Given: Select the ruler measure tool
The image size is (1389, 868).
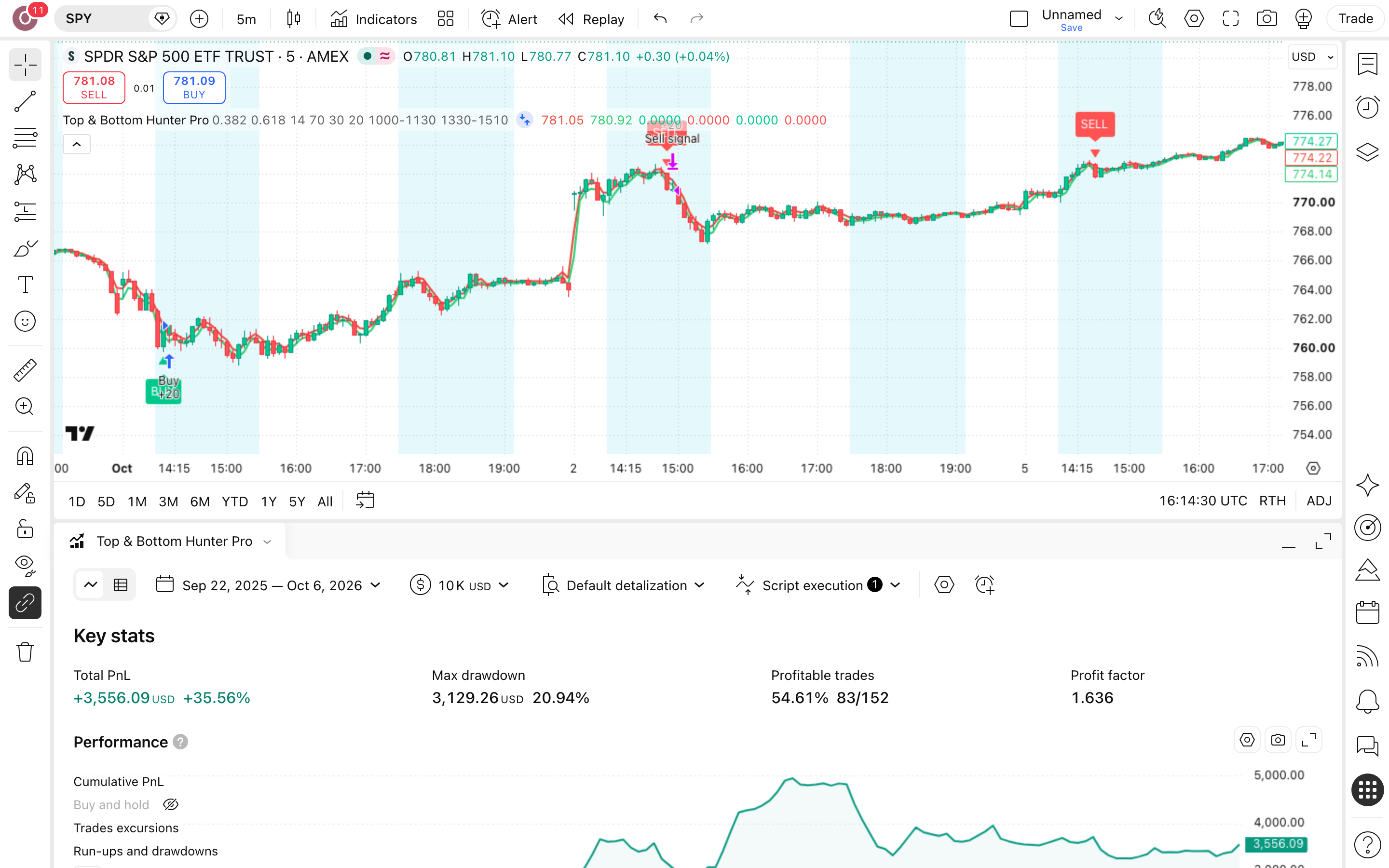Looking at the screenshot, I should coord(25,370).
